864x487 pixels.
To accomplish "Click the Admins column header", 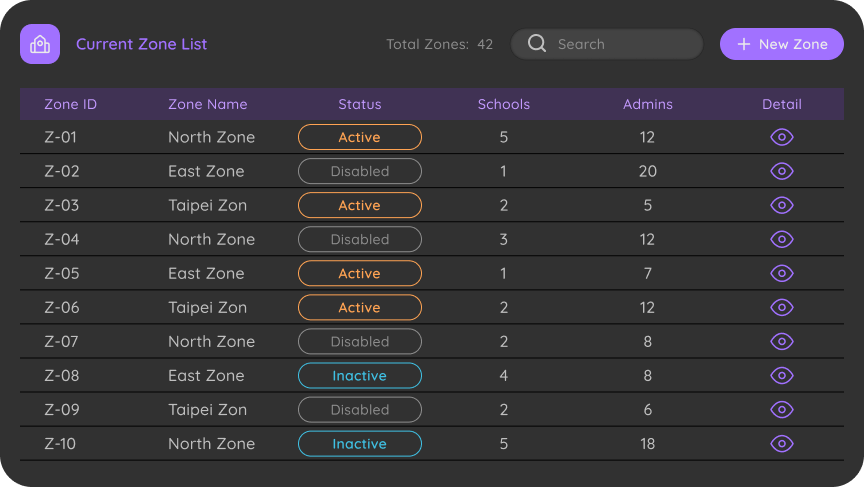I will [x=647, y=104].
